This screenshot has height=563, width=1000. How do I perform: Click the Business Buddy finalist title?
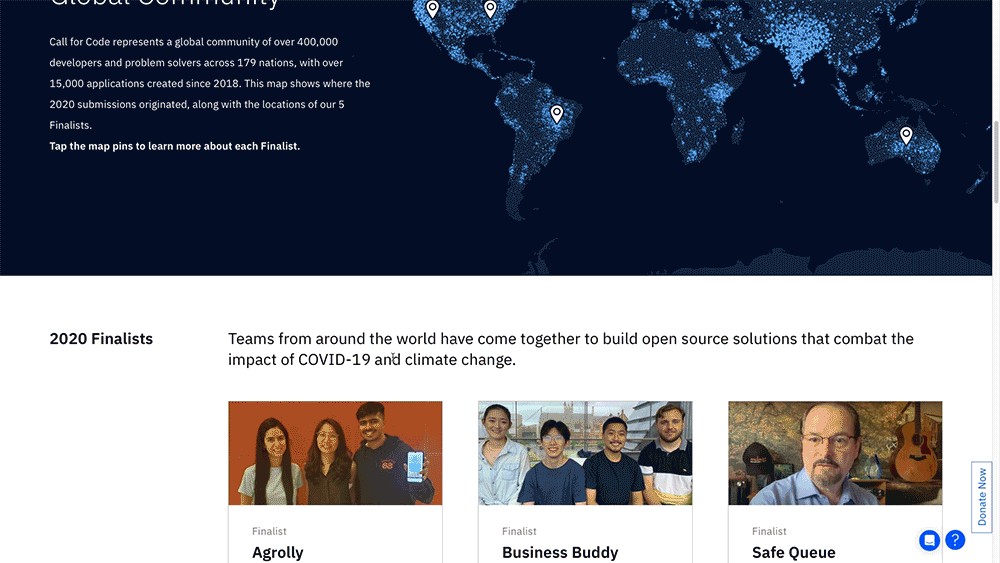pyautogui.click(x=560, y=552)
